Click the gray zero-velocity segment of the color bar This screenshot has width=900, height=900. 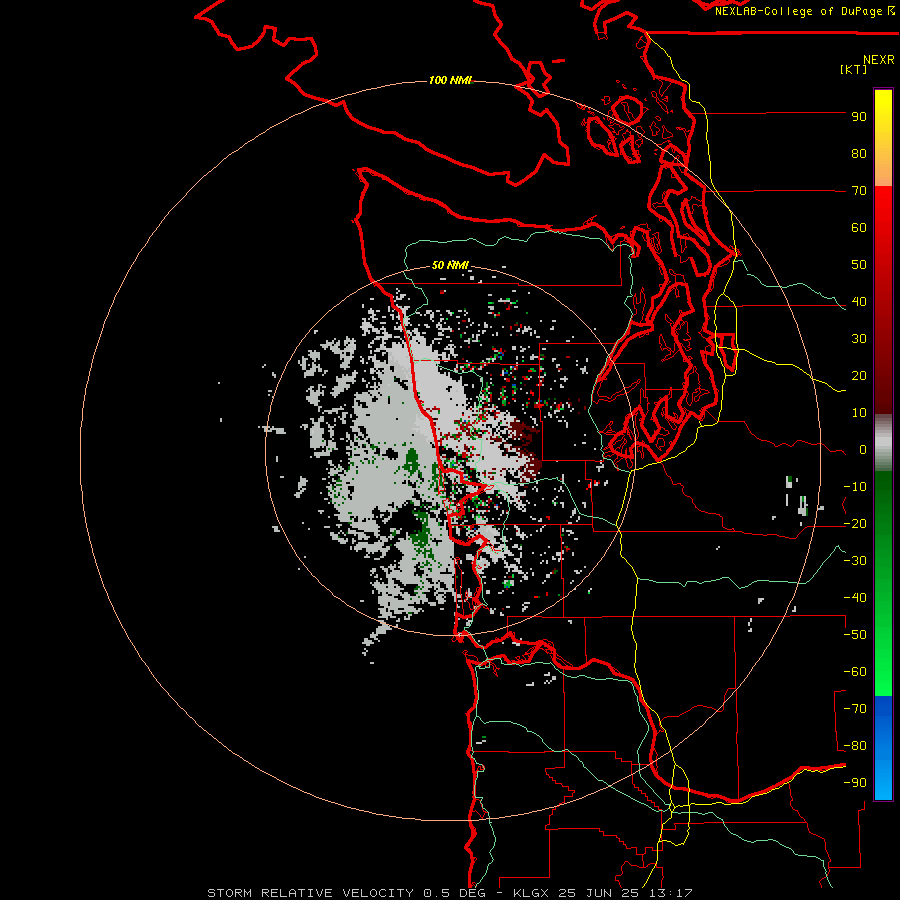coord(883,443)
